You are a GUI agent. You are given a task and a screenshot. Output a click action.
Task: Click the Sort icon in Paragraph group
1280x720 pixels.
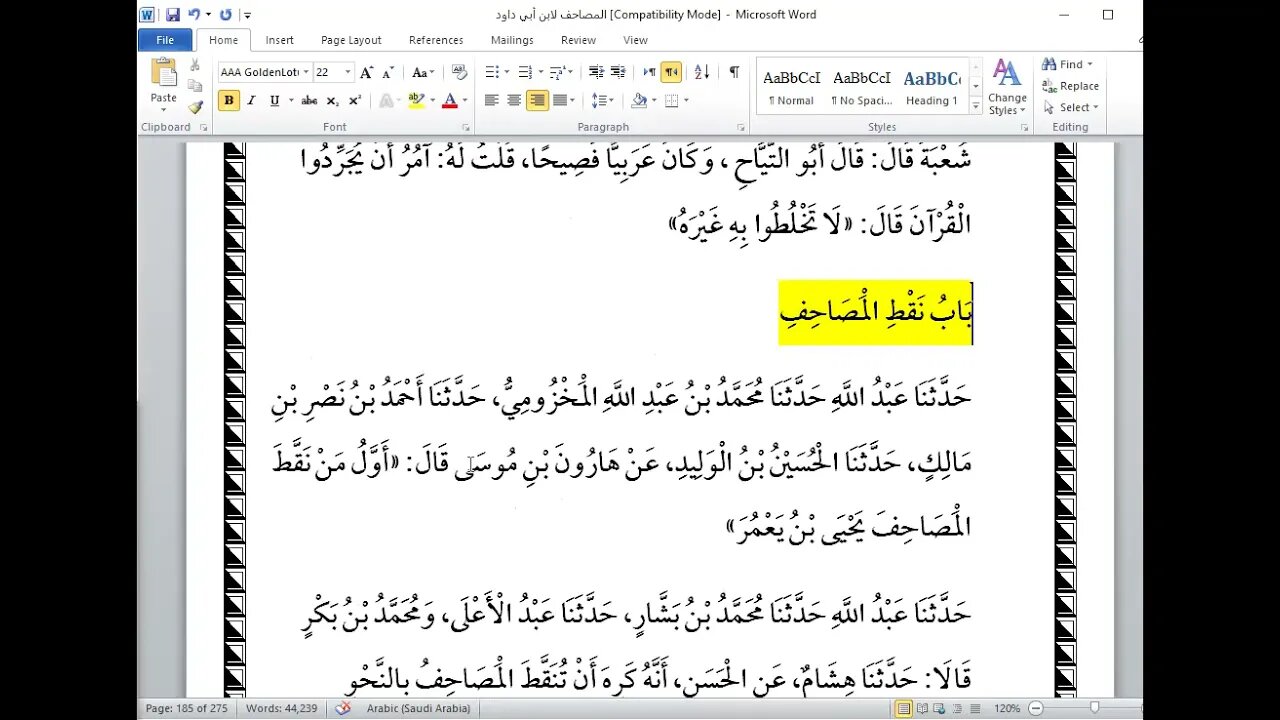click(x=701, y=72)
